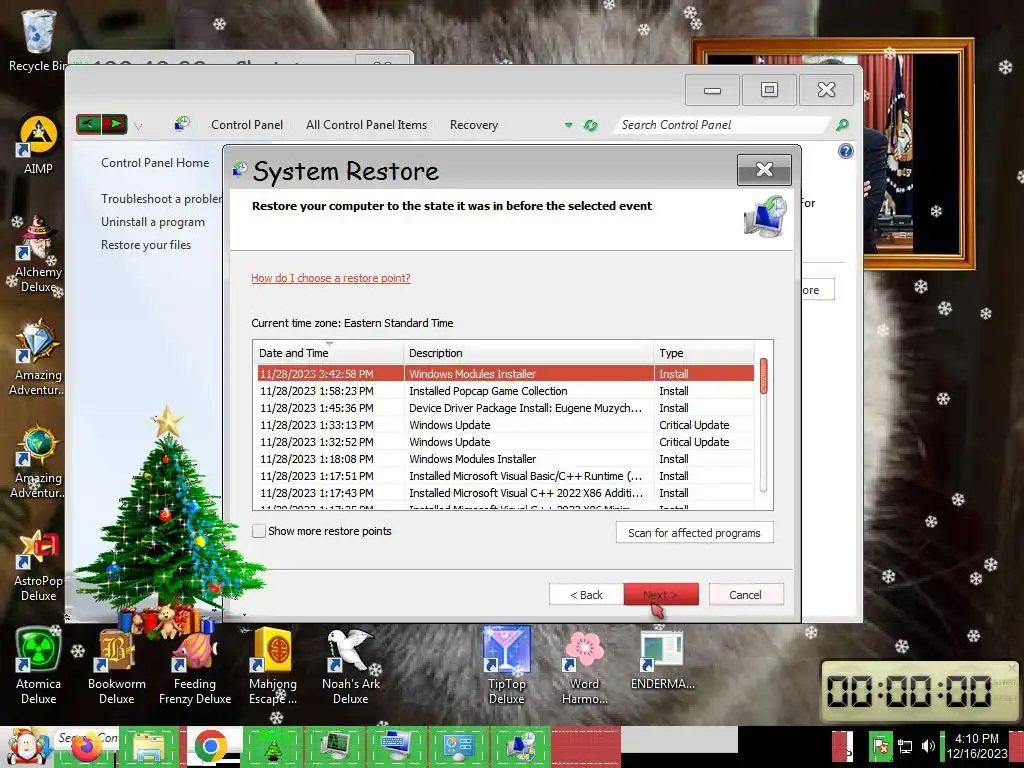Open Word Harmony shortcut
This screenshot has width=1024, height=768.
[x=584, y=667]
